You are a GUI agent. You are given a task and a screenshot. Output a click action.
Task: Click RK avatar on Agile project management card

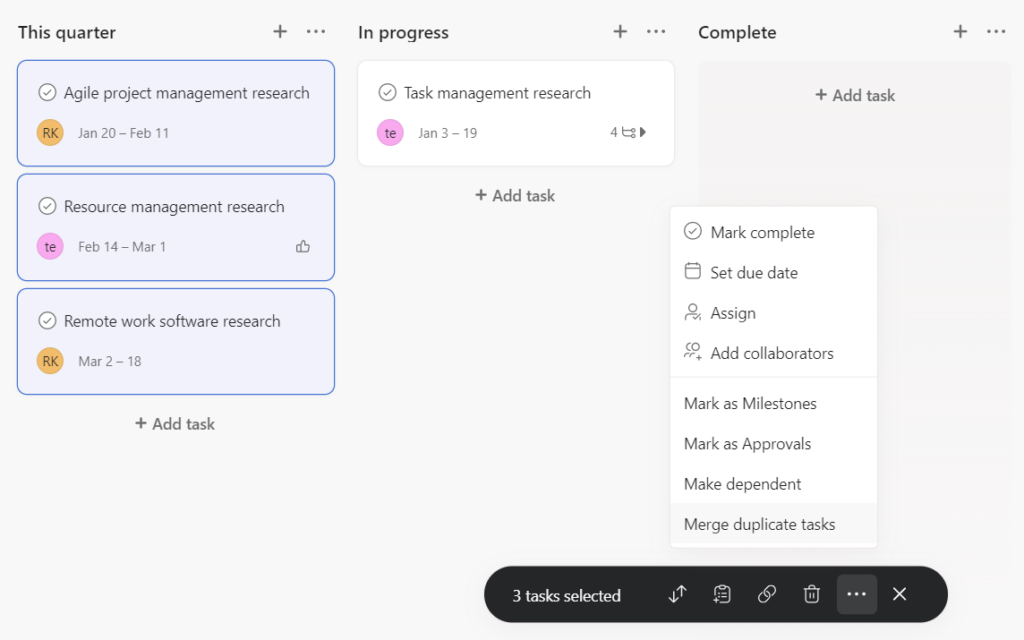tap(50, 132)
